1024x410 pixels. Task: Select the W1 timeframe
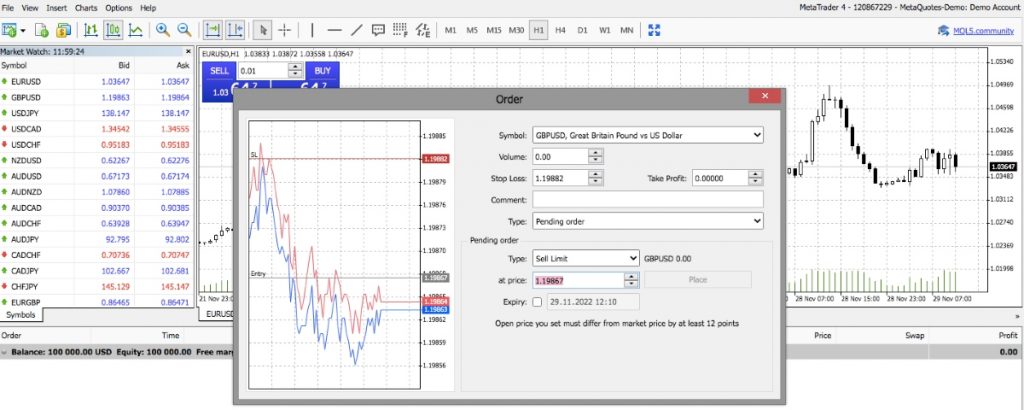605,30
